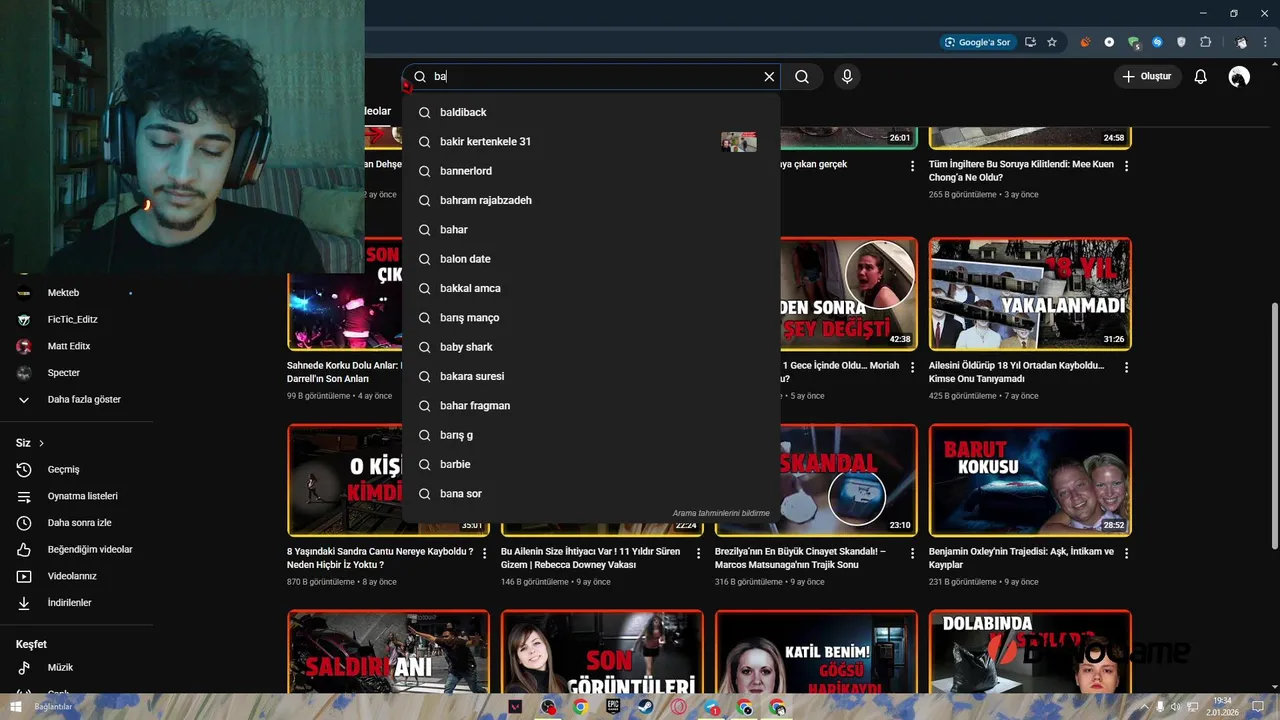The height and width of the screenshot is (720, 1280).
Task: Clear the search box with the X icon
Action: (769, 76)
